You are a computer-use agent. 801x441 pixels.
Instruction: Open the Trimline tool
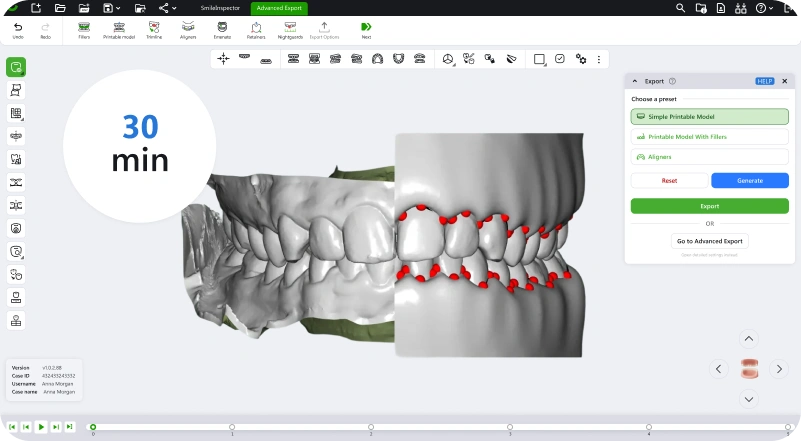click(x=154, y=29)
